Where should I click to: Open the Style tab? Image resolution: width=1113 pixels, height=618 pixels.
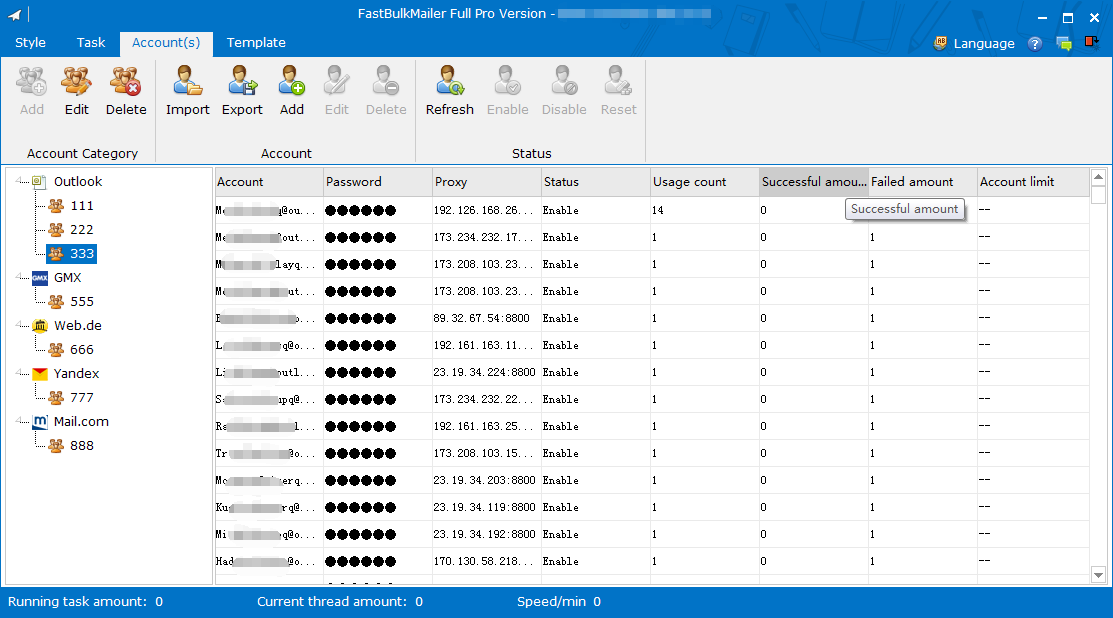point(30,43)
